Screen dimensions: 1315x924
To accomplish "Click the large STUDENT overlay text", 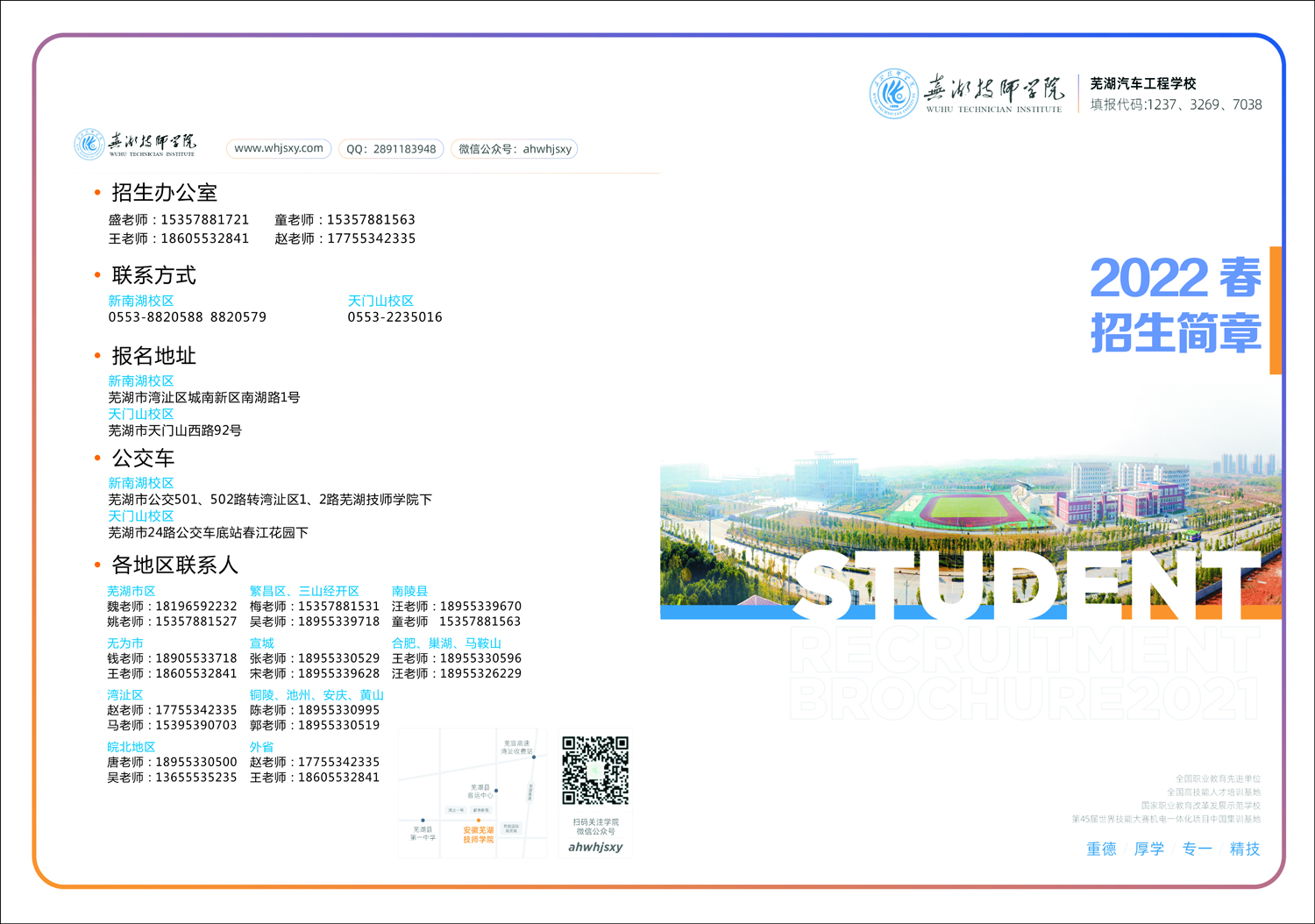I will [x=1027, y=585].
